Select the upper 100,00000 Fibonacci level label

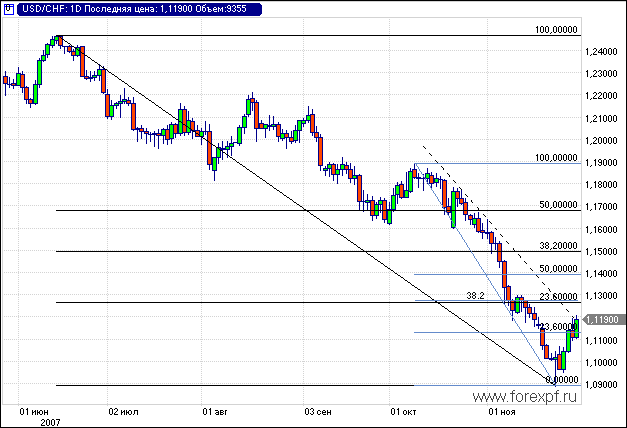558,30
